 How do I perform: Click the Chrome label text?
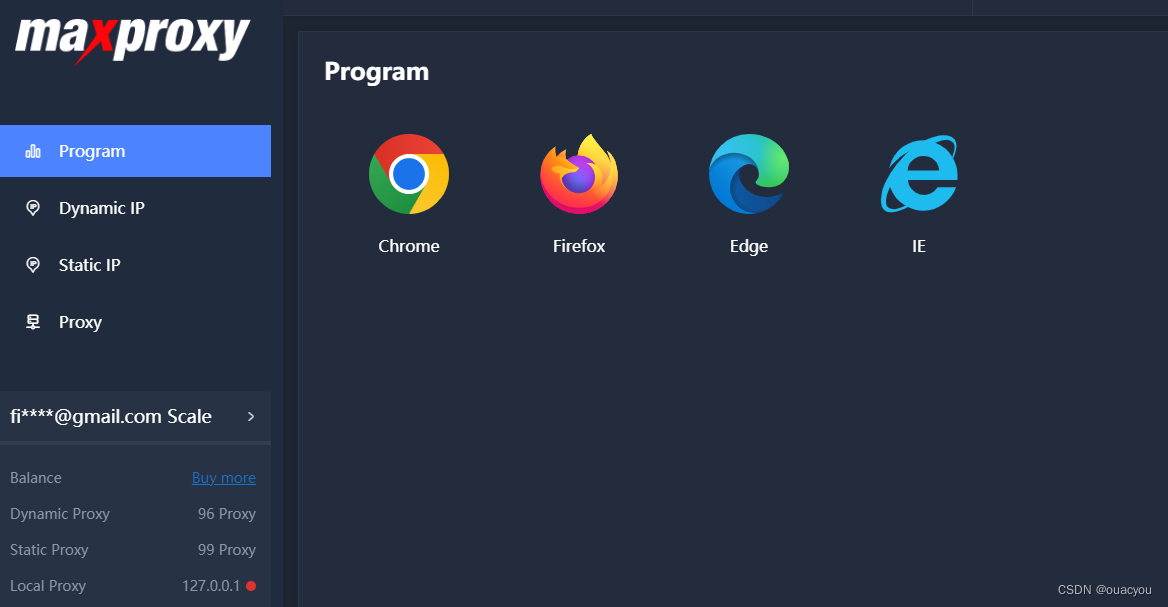click(x=409, y=246)
